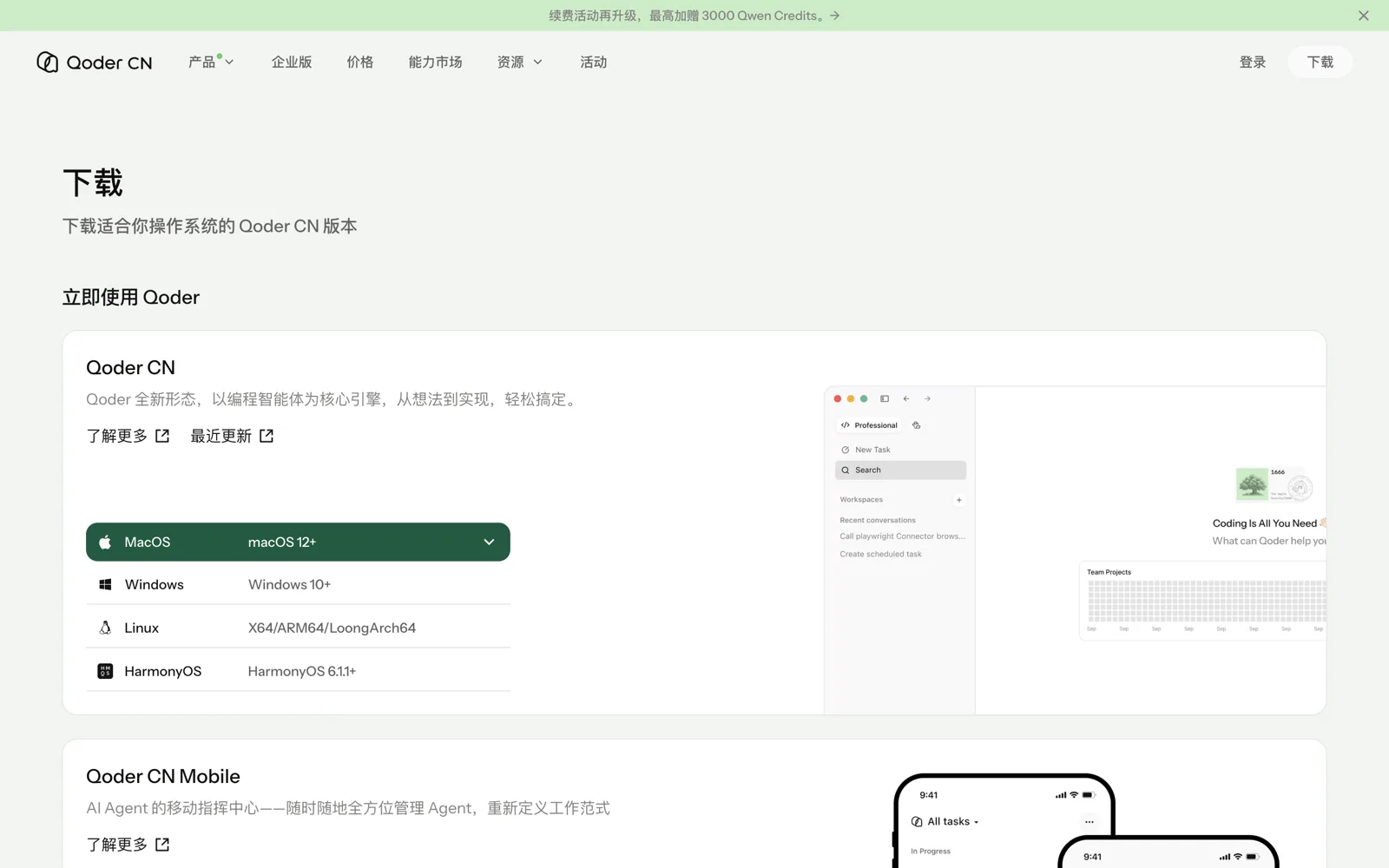1389x868 pixels.
Task: Select the HarmonyOS 6.1.1+ row
Action: point(298,671)
